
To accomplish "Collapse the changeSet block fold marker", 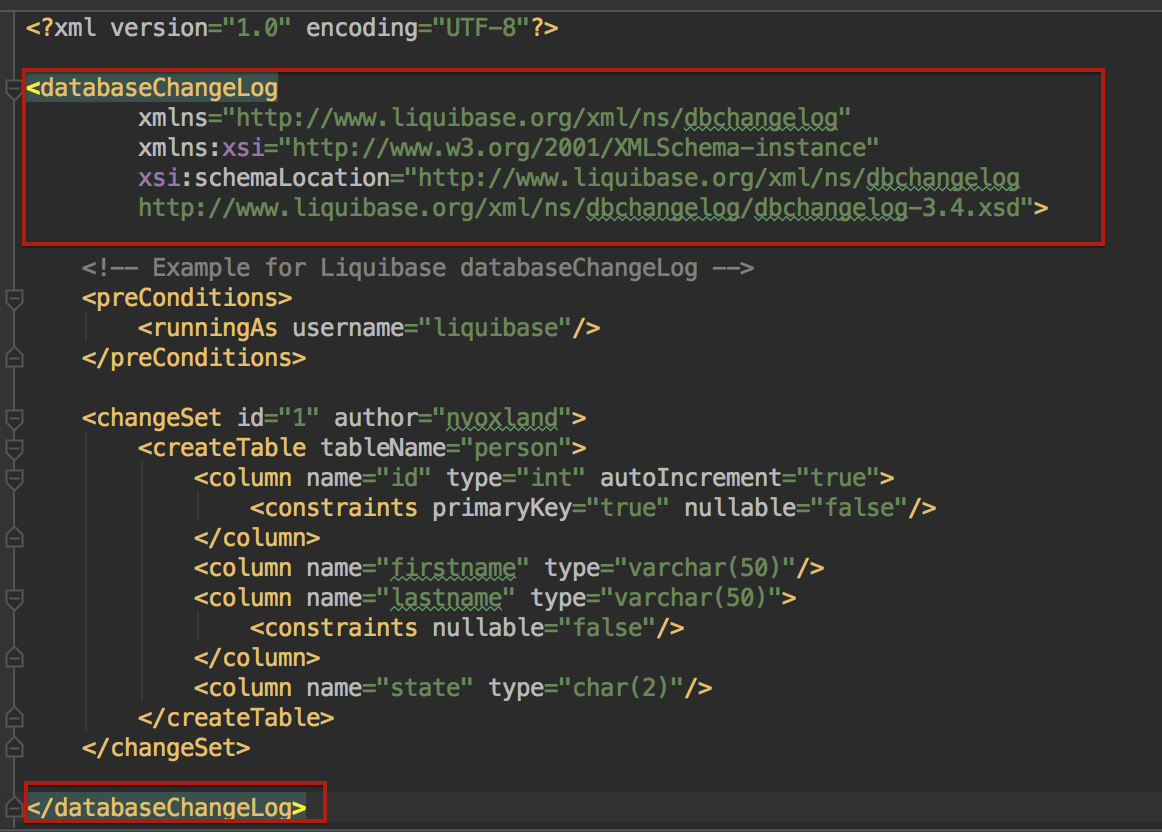I will [x=13, y=419].
